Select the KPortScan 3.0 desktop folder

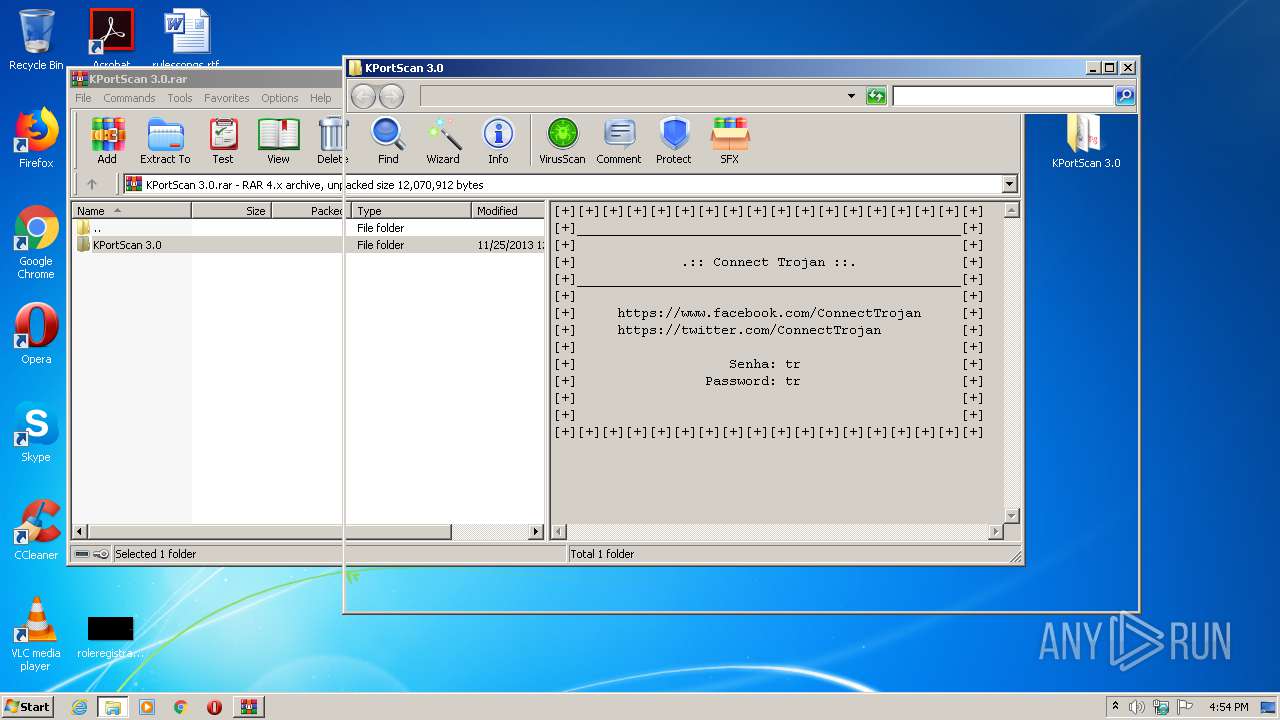1085,140
